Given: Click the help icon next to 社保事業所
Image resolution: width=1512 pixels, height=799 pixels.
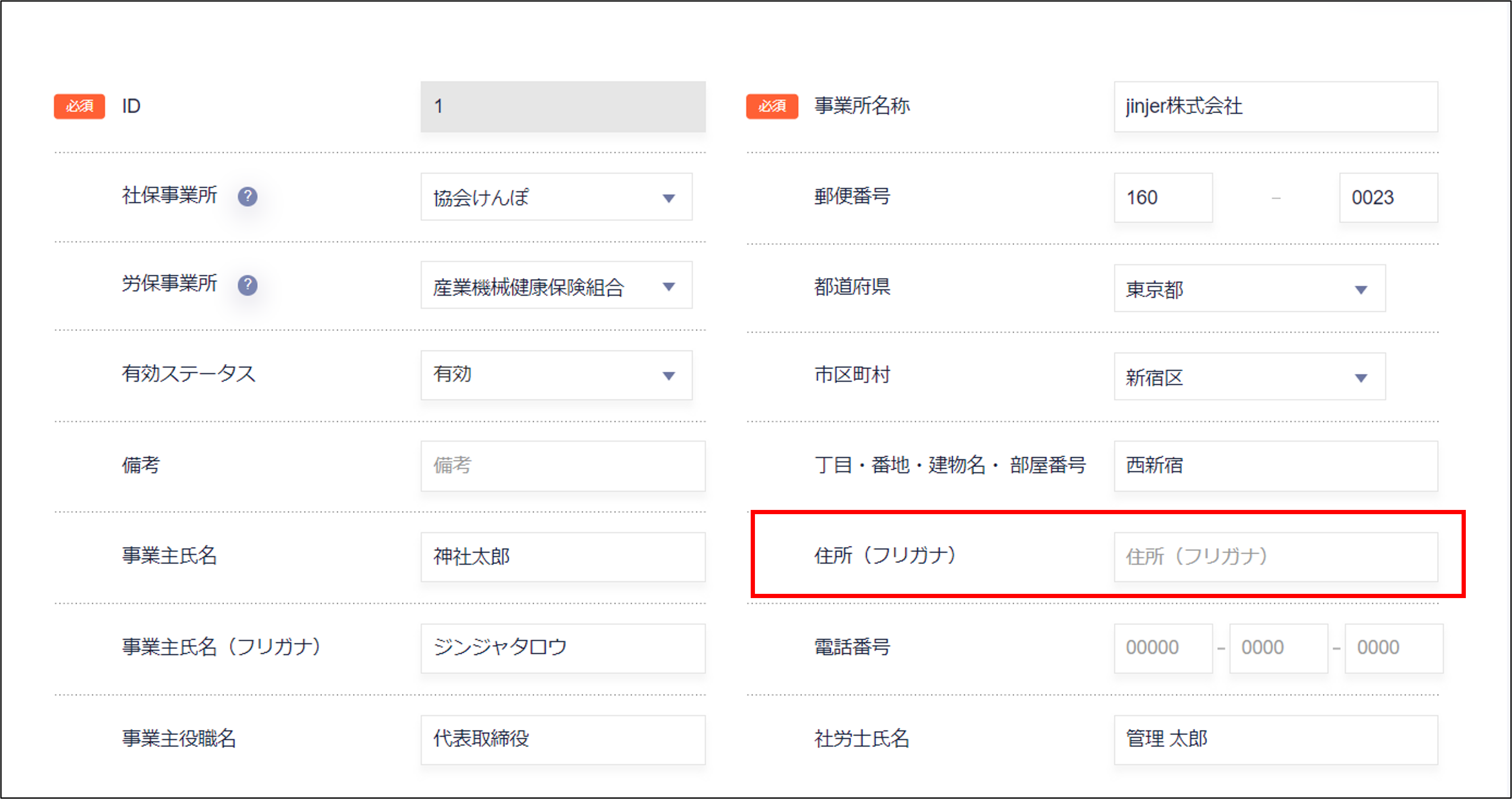Looking at the screenshot, I should 247,196.
